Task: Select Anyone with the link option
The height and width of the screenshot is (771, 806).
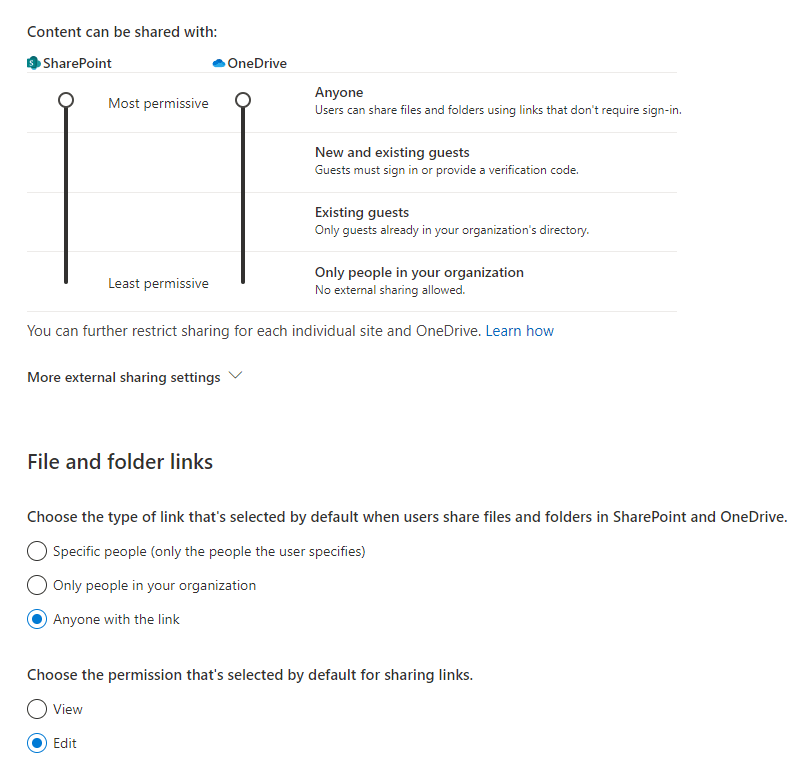Action: [x=36, y=619]
